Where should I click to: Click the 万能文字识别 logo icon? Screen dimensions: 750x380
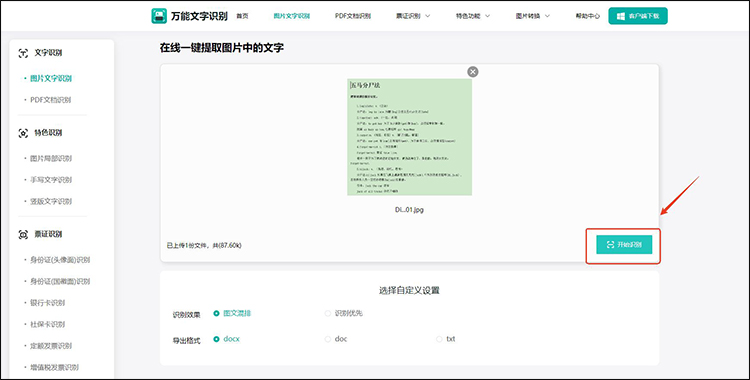tap(159, 16)
